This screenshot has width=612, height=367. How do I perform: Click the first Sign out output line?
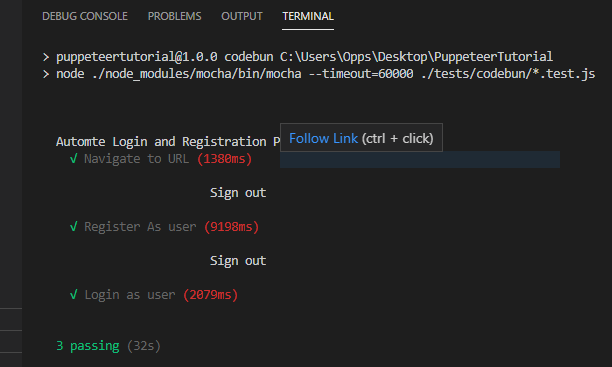point(238,193)
